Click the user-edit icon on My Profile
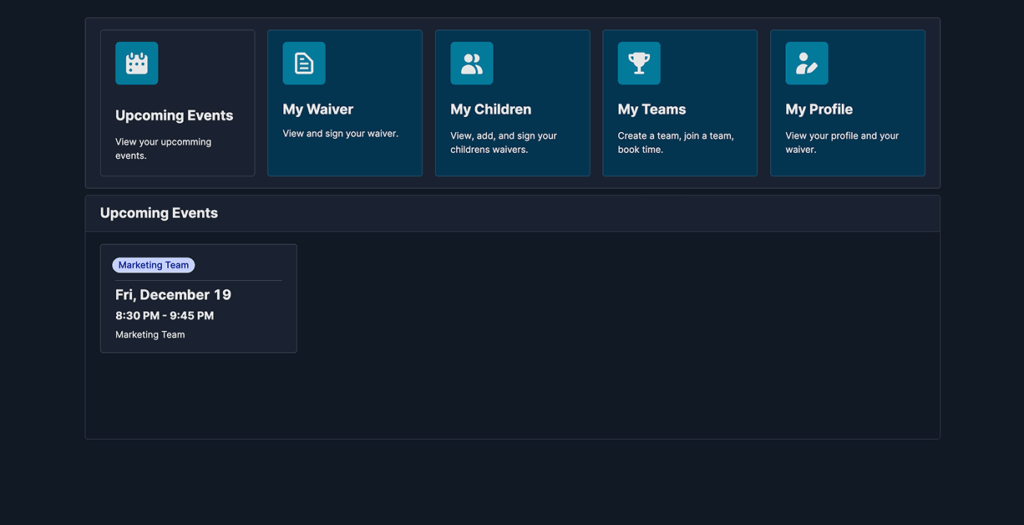The width and height of the screenshot is (1024, 525). tap(806, 63)
